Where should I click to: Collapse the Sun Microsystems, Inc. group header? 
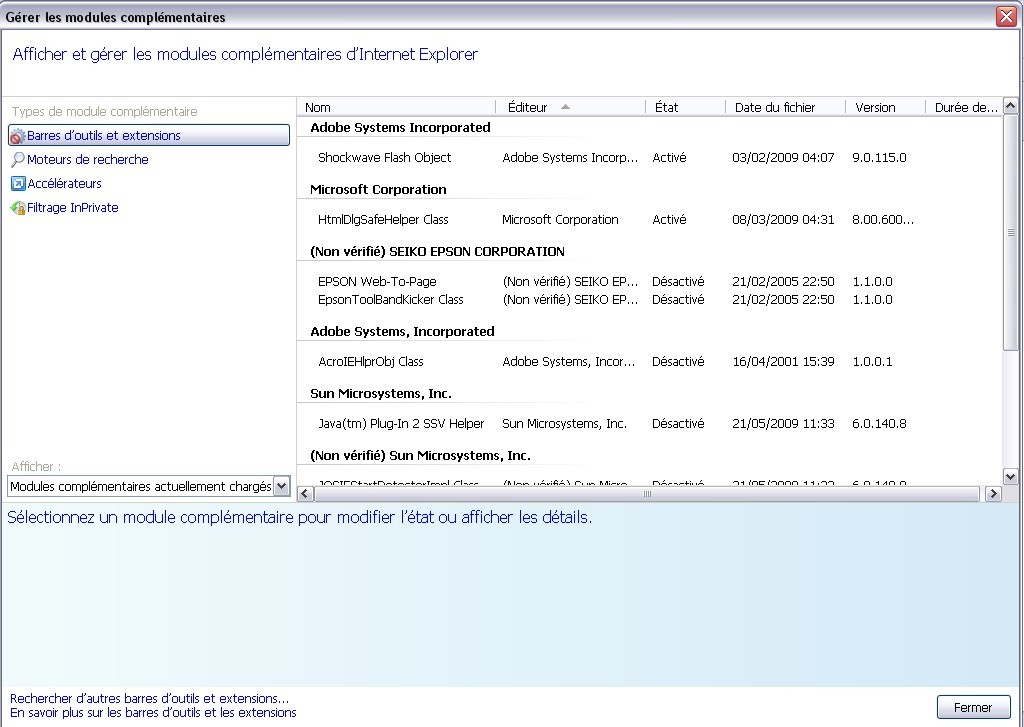pyautogui.click(x=381, y=393)
